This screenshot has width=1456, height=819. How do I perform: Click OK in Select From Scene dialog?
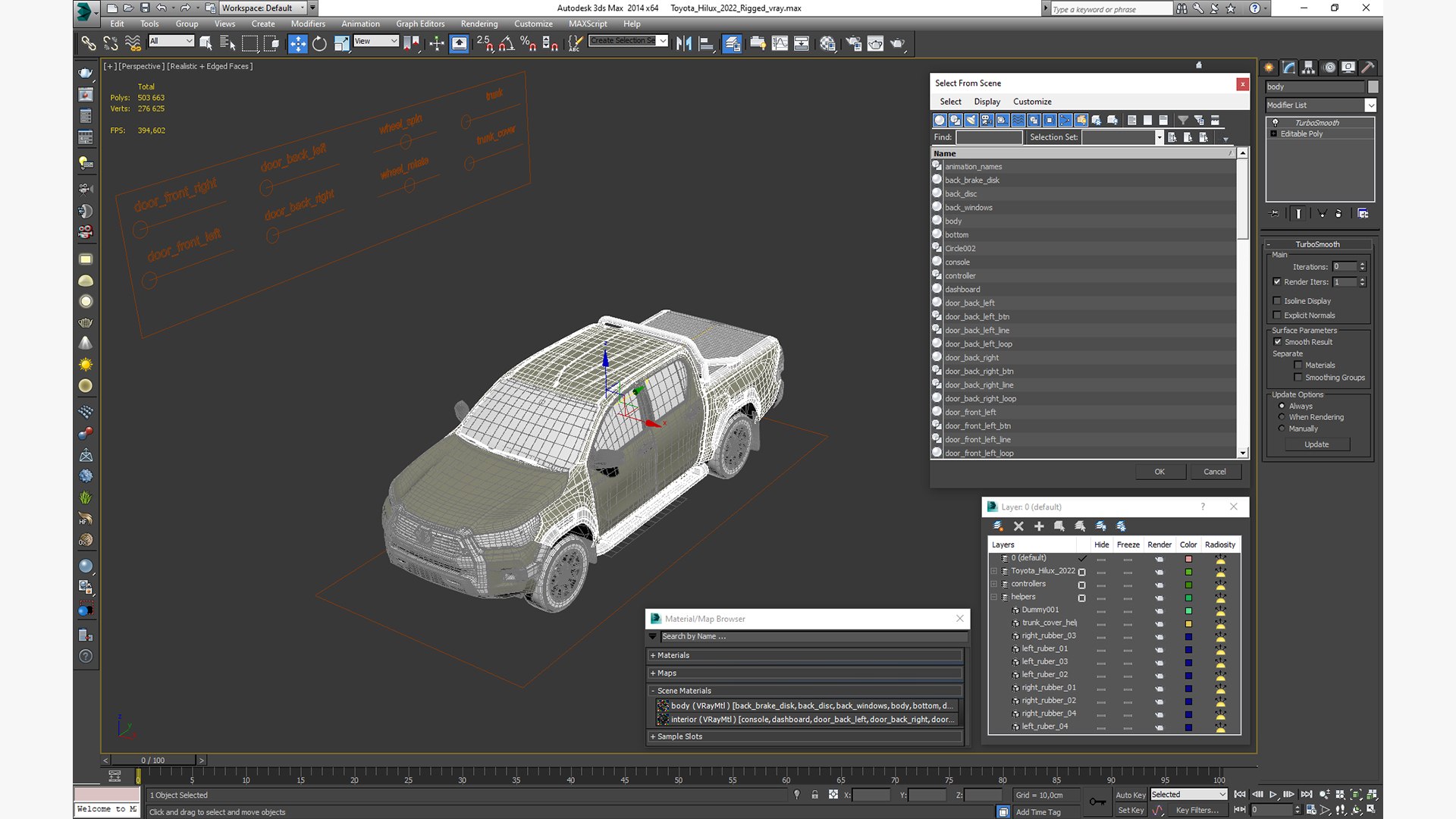tap(1159, 472)
